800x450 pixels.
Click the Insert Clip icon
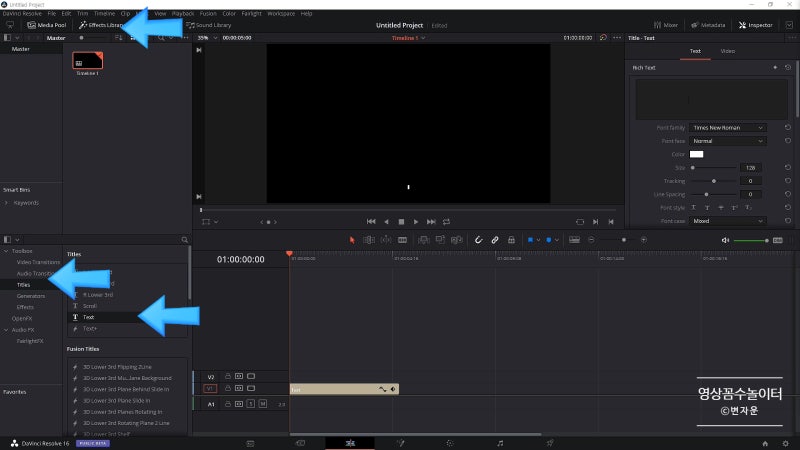coord(423,240)
